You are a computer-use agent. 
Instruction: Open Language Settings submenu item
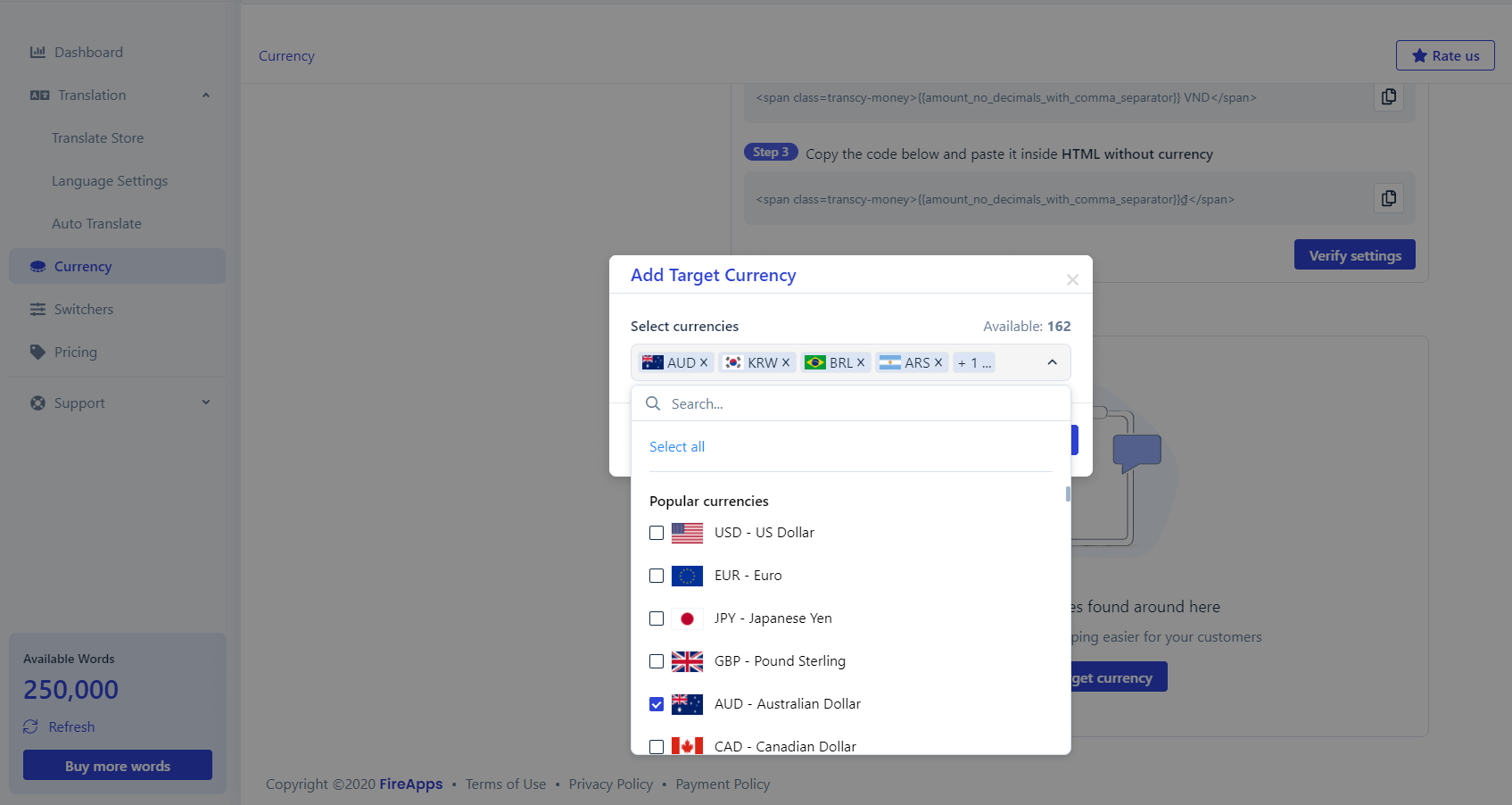(110, 181)
